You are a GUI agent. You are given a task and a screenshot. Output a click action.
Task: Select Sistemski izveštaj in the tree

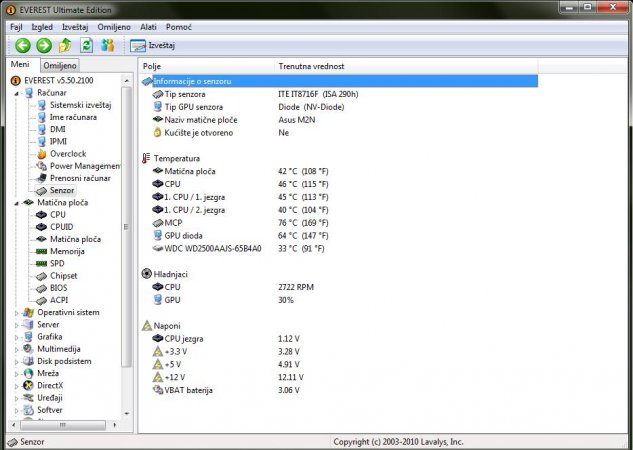tap(80, 105)
